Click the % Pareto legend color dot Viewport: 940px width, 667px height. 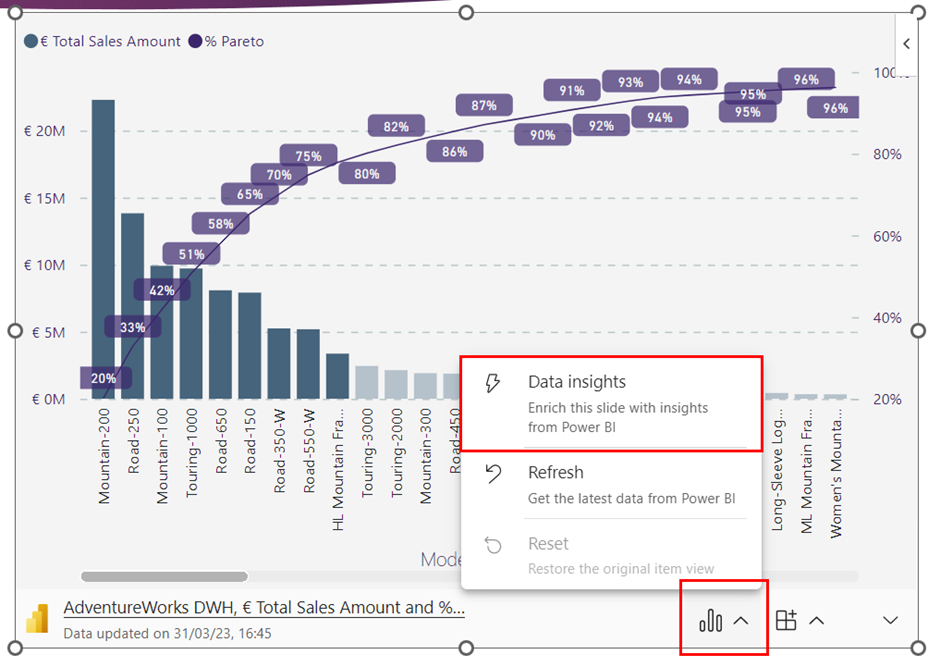(x=195, y=41)
